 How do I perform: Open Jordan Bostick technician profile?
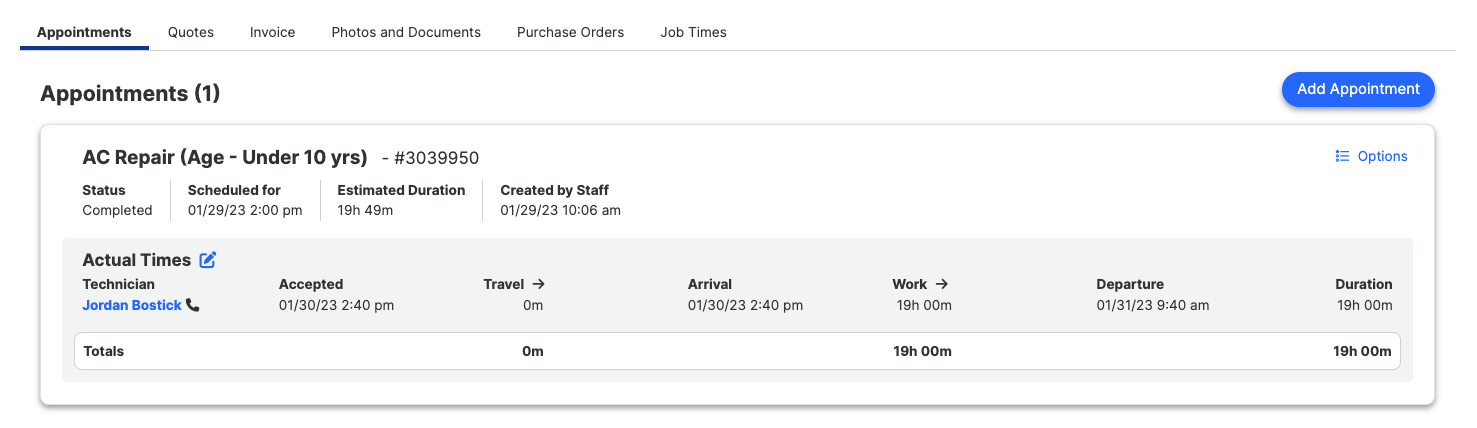tap(132, 305)
